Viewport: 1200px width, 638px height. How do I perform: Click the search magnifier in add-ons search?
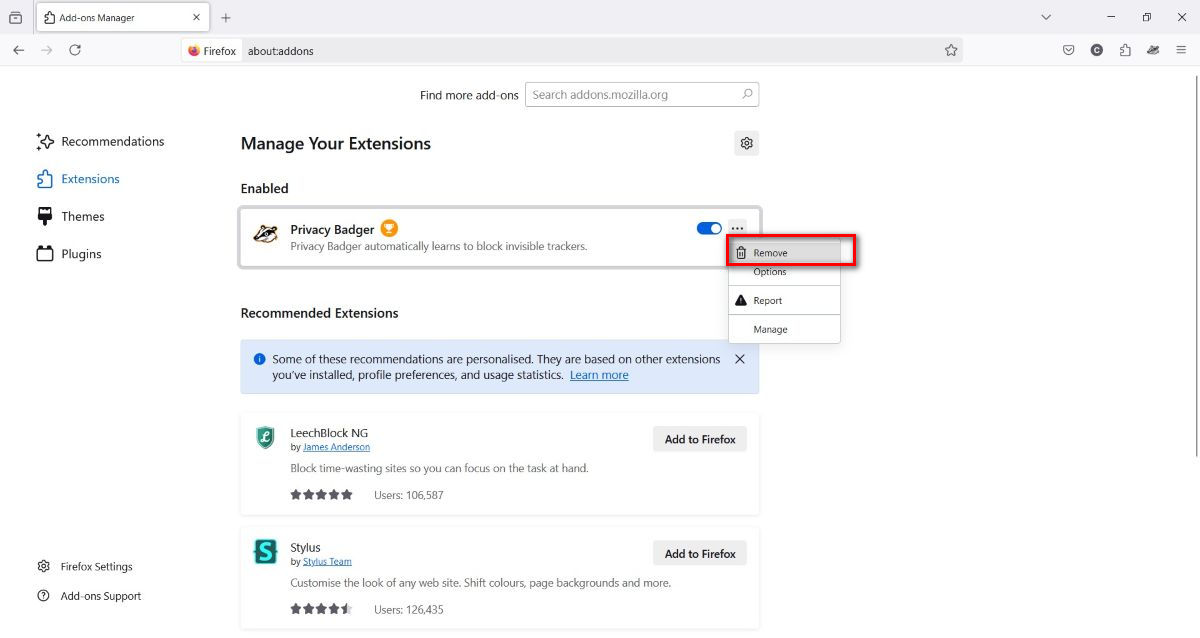pos(747,94)
